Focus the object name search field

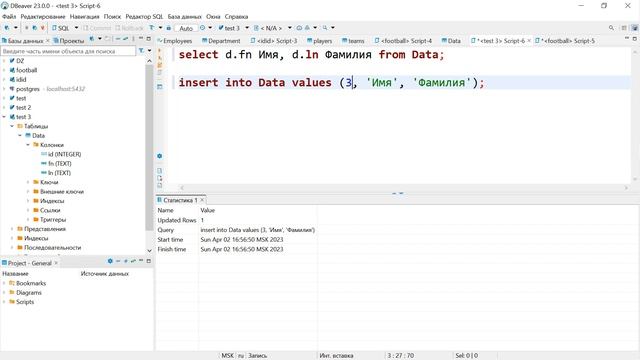tap(68, 51)
